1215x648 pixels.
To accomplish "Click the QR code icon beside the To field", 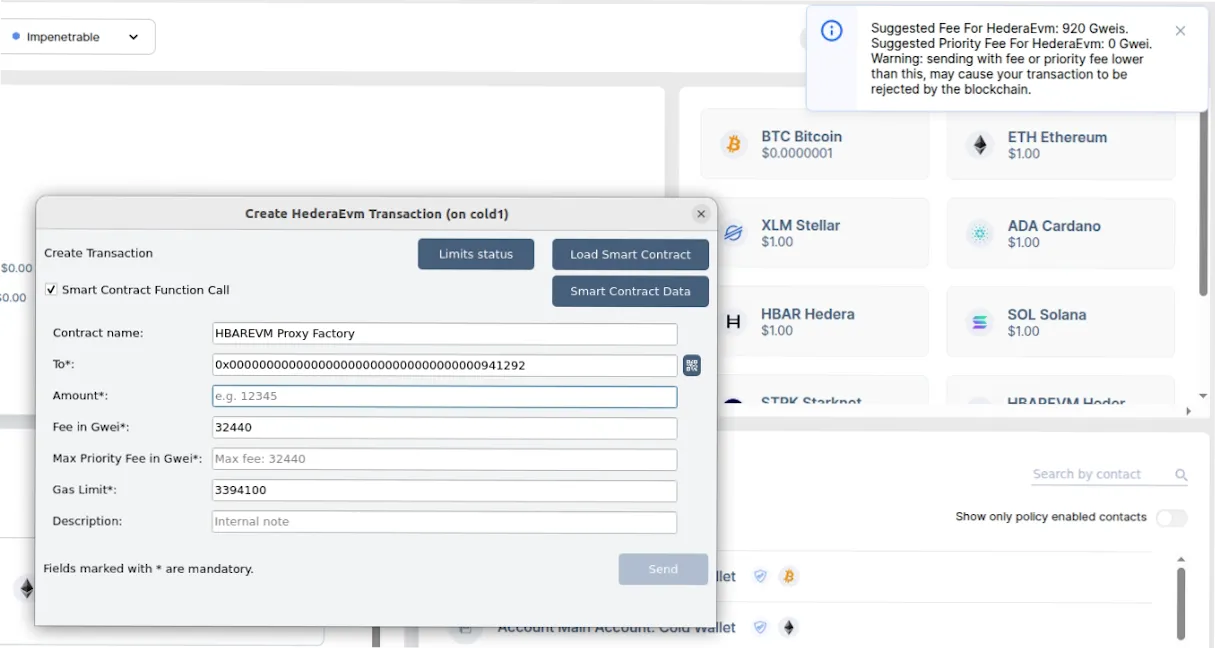I will tap(692, 366).
